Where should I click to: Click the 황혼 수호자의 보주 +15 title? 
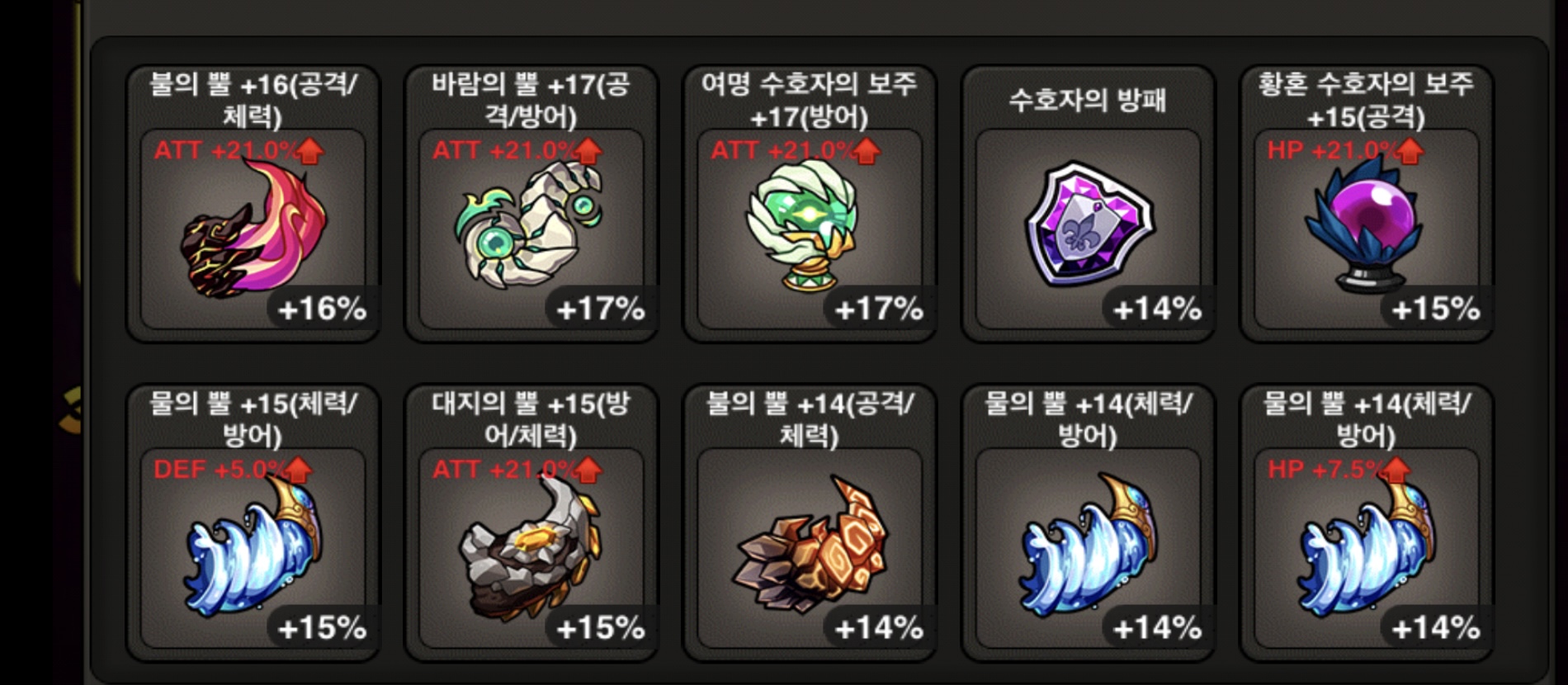[1366, 100]
